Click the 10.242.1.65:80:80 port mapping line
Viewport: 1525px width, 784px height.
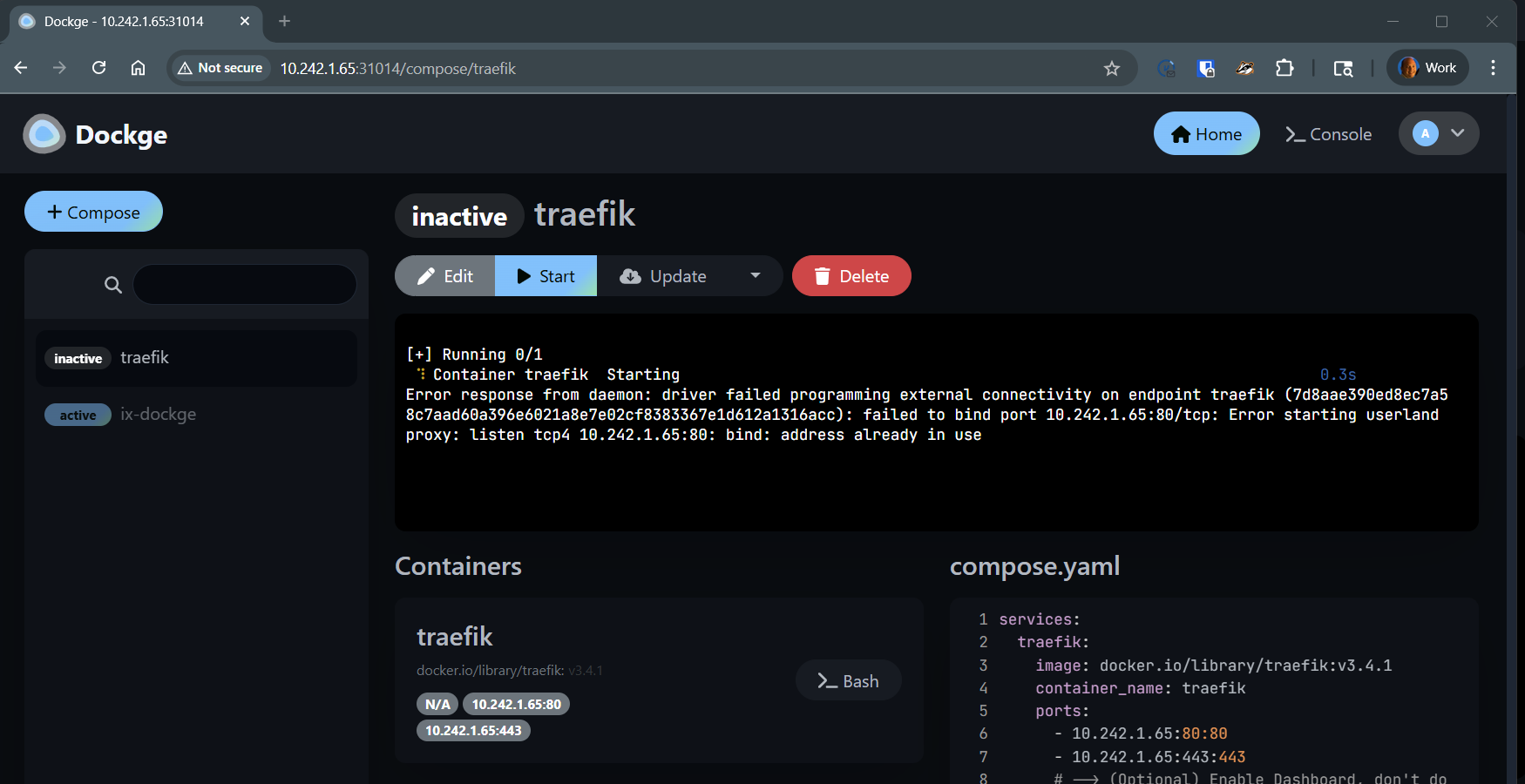[x=1141, y=733]
